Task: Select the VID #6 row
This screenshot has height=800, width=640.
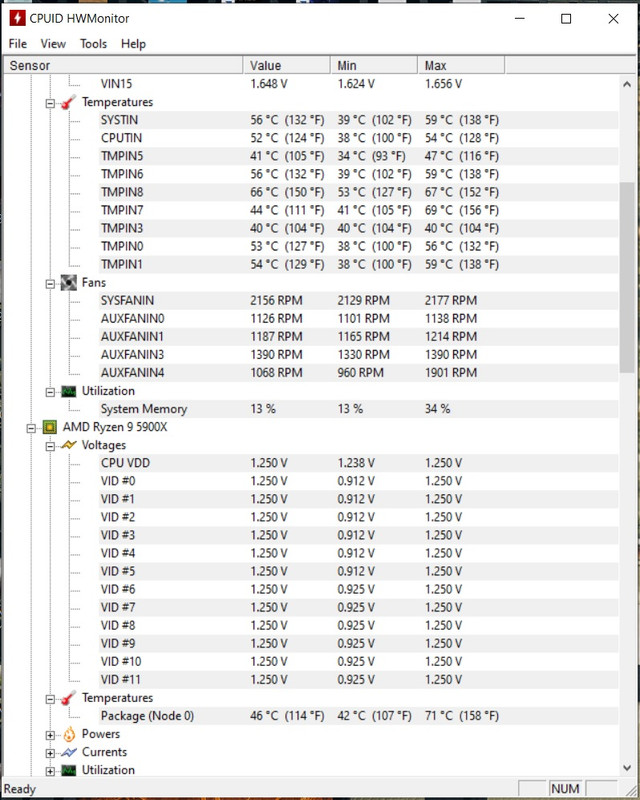Action: [x=359, y=589]
